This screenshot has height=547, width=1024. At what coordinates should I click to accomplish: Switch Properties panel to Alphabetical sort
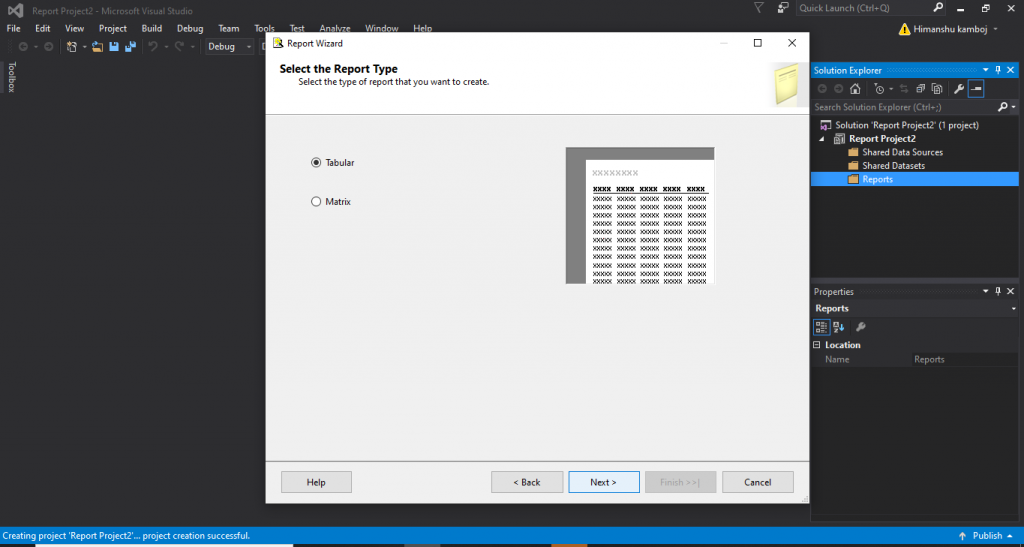839,327
